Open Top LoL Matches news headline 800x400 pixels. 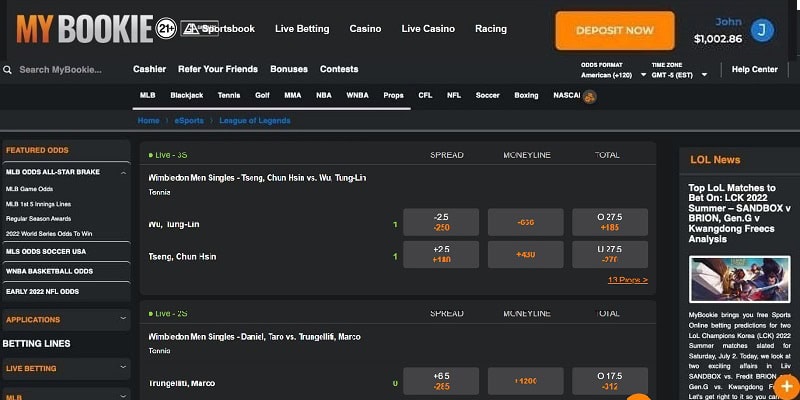739,213
